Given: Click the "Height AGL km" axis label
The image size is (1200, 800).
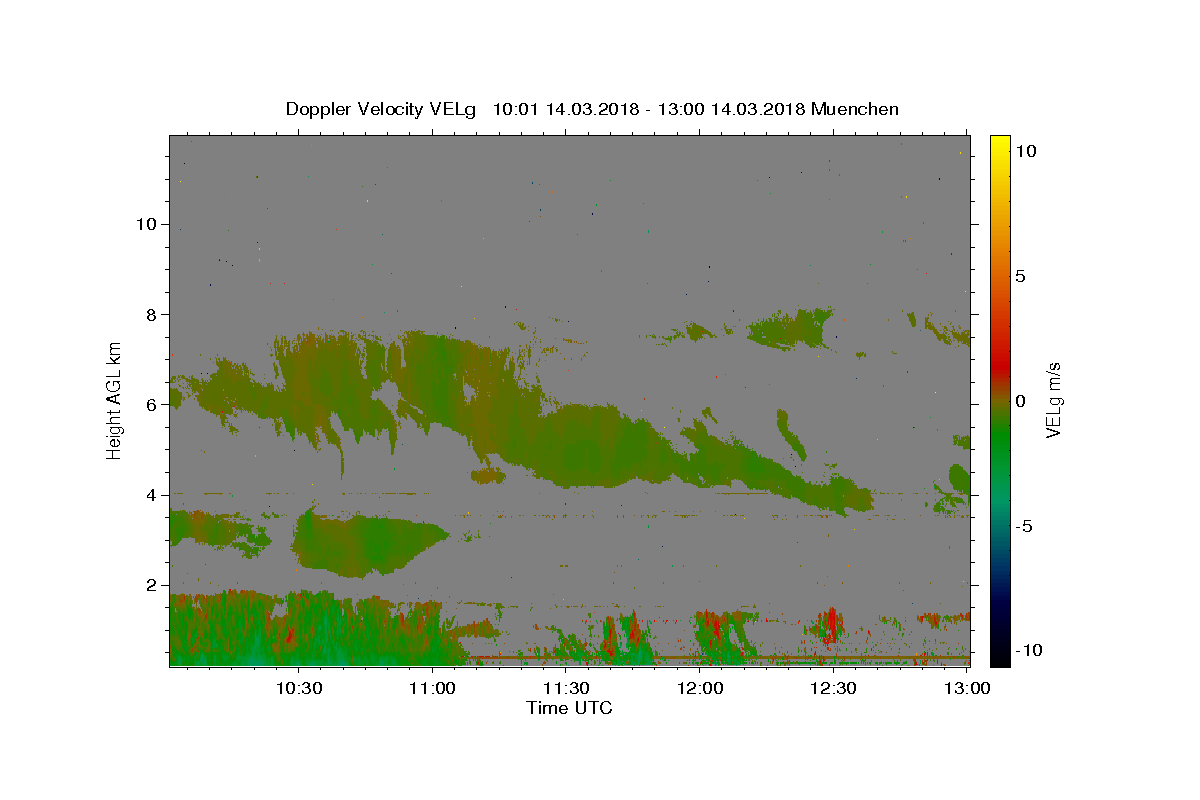Looking at the screenshot, I should [114, 399].
